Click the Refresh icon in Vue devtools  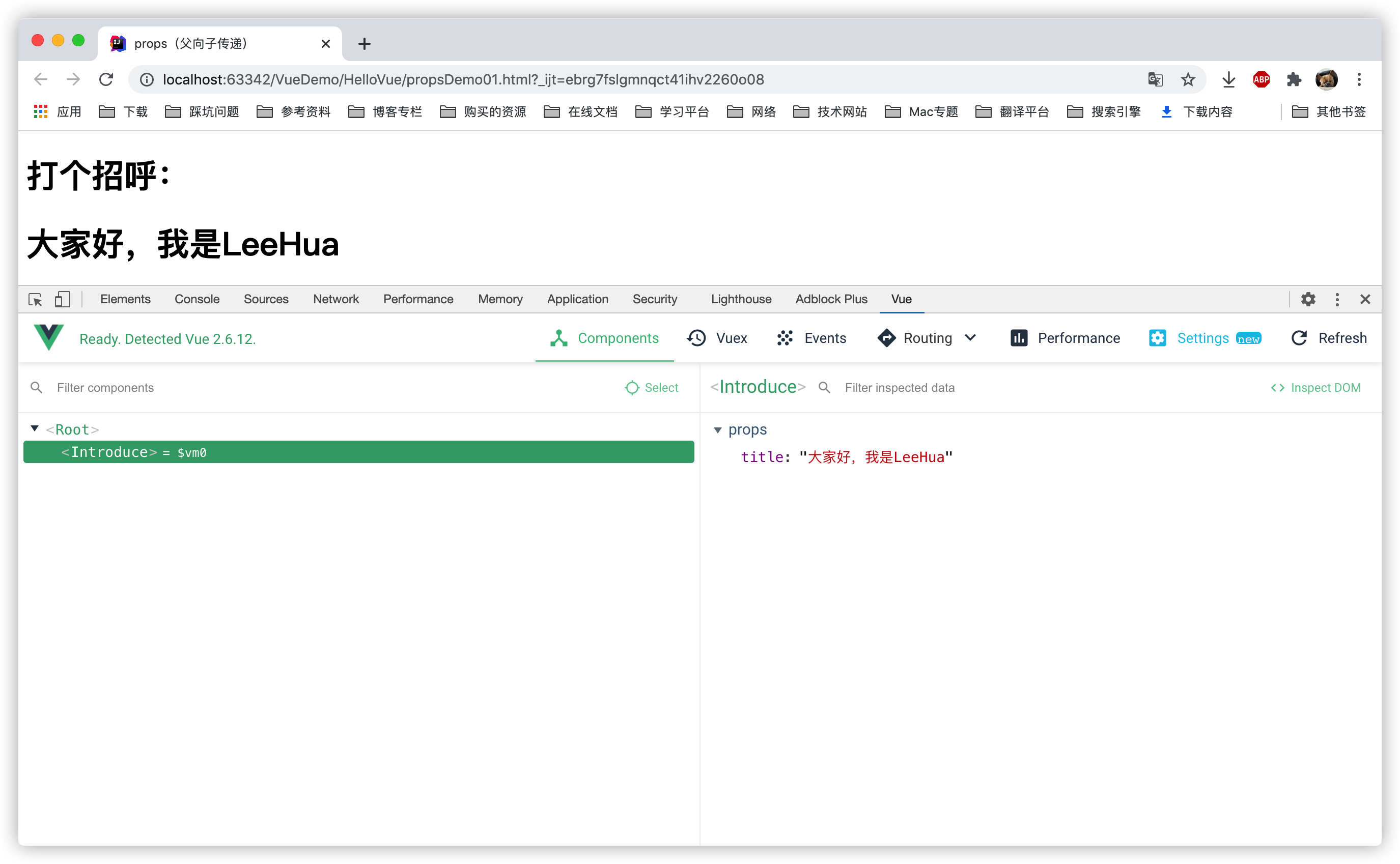(1299, 338)
